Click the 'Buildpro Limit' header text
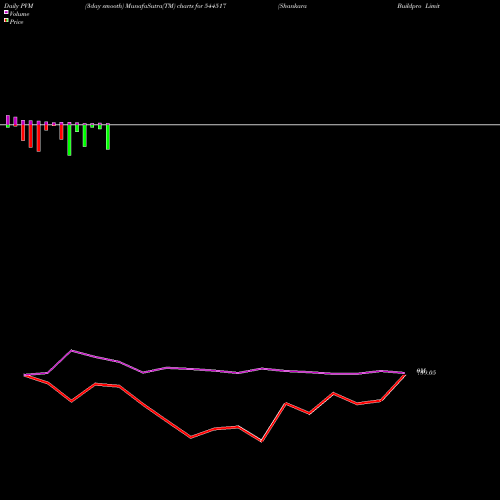This screenshot has height=500, width=500. click(x=418, y=6)
